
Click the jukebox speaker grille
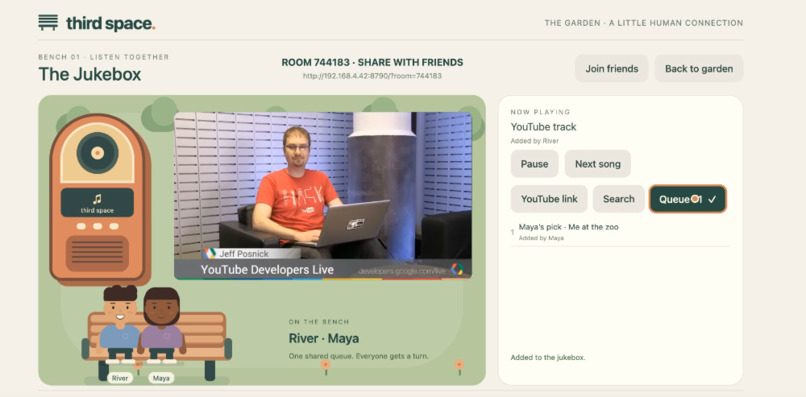[x=97, y=253]
